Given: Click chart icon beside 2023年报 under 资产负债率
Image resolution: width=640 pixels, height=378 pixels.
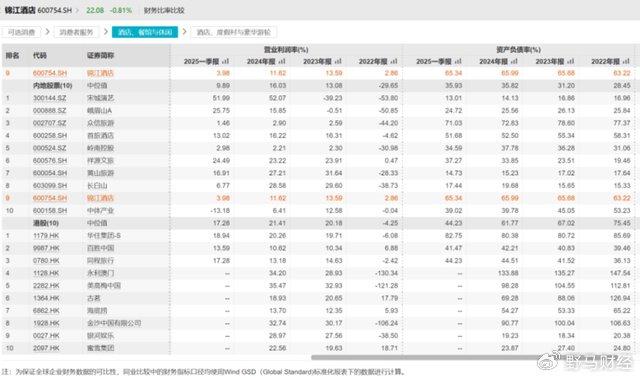Looking at the screenshot, I should (x=571, y=62).
